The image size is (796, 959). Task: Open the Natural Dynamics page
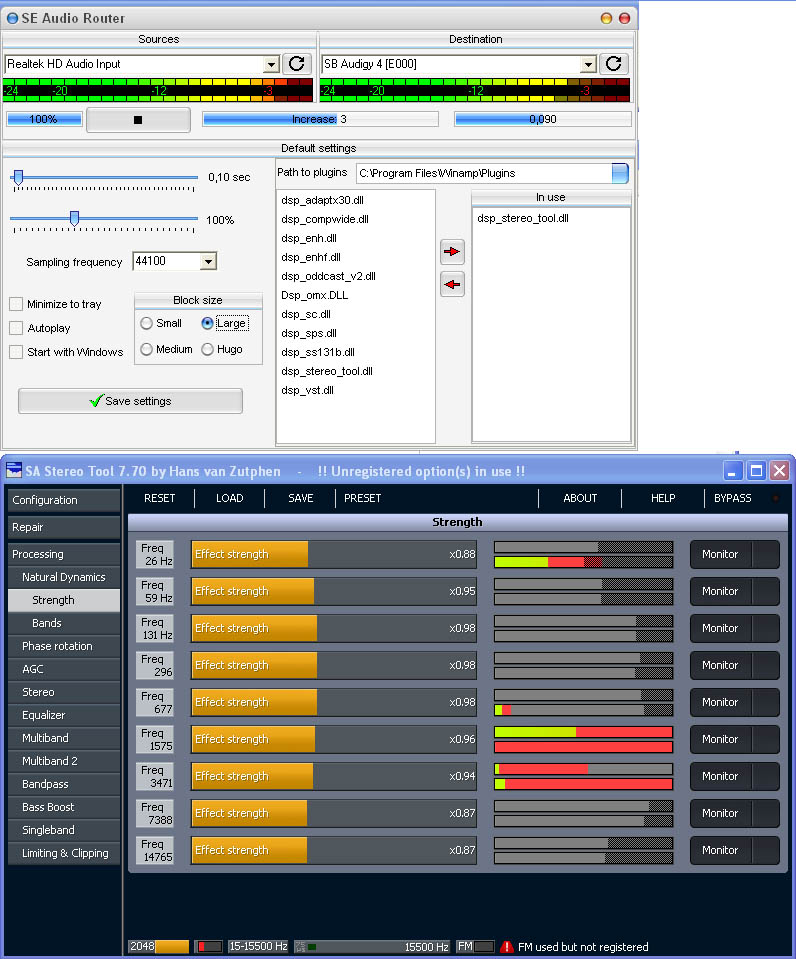coord(64,577)
